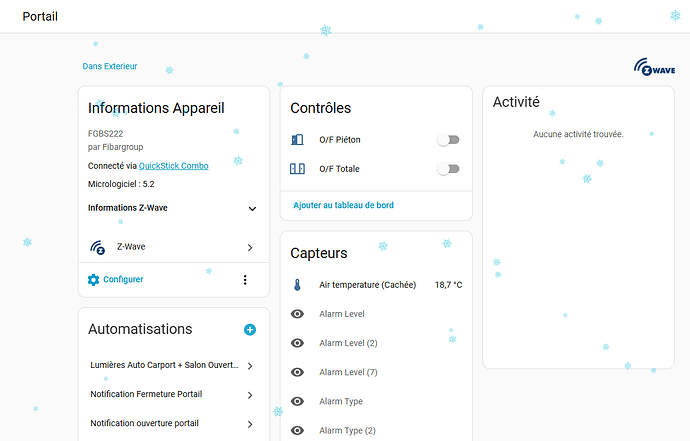Toggle the O/F Totale switch
Viewport: 690px width, 441px height.
(448, 169)
